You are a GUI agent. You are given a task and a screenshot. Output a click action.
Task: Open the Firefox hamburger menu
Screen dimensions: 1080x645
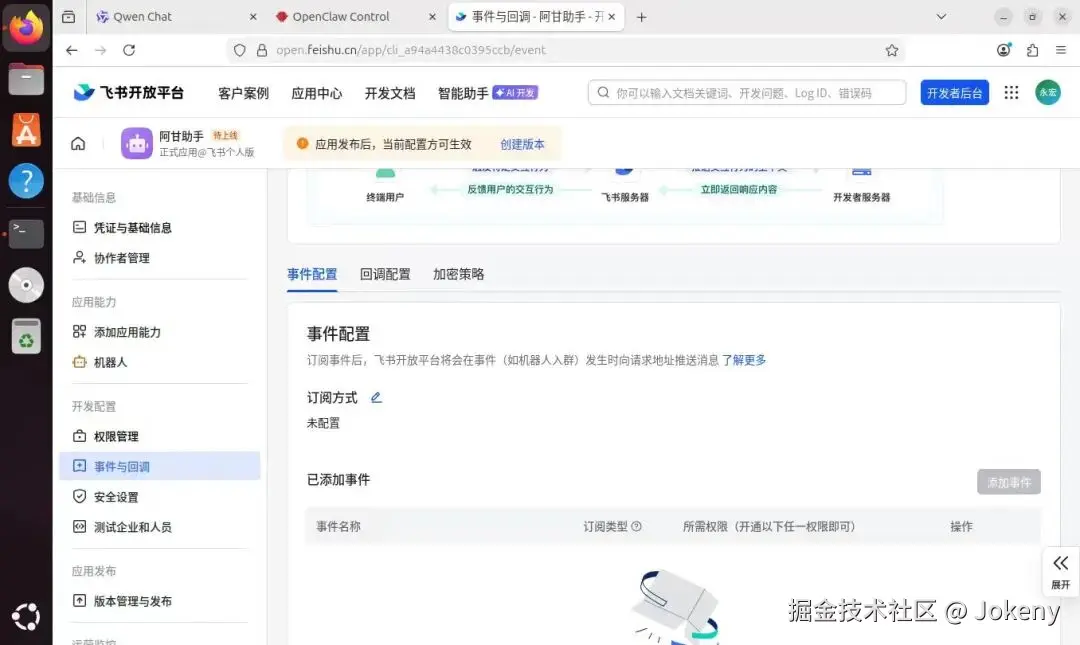[1061, 50]
